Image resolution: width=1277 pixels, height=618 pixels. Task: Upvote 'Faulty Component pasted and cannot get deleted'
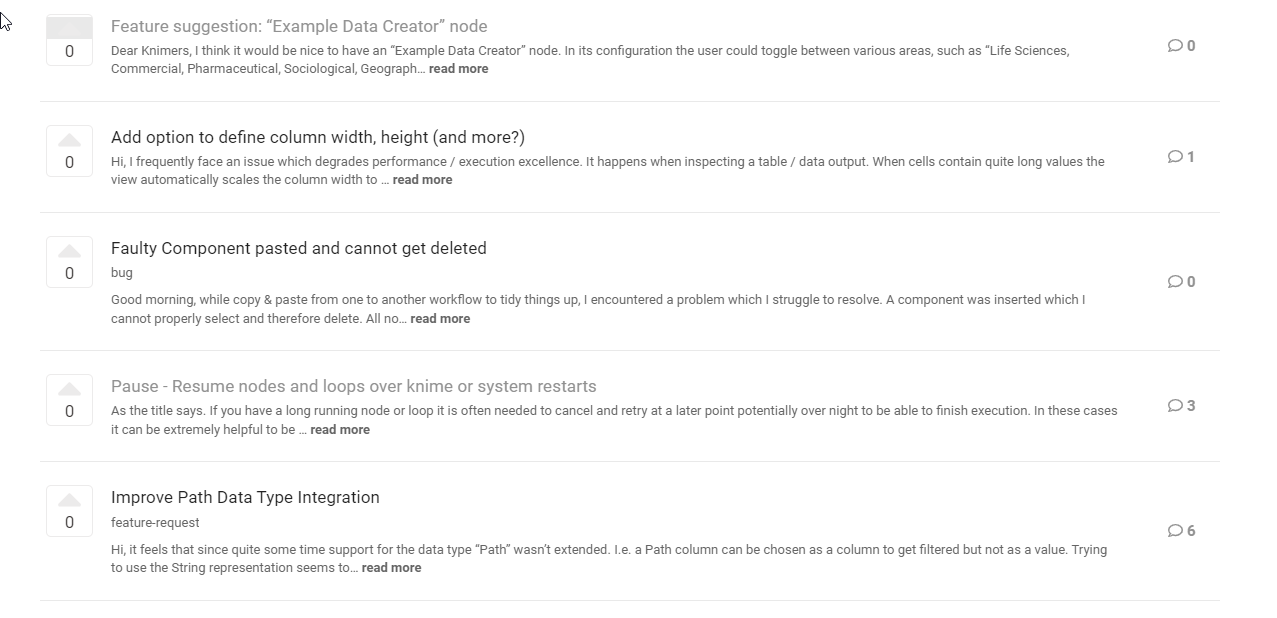(x=69, y=251)
